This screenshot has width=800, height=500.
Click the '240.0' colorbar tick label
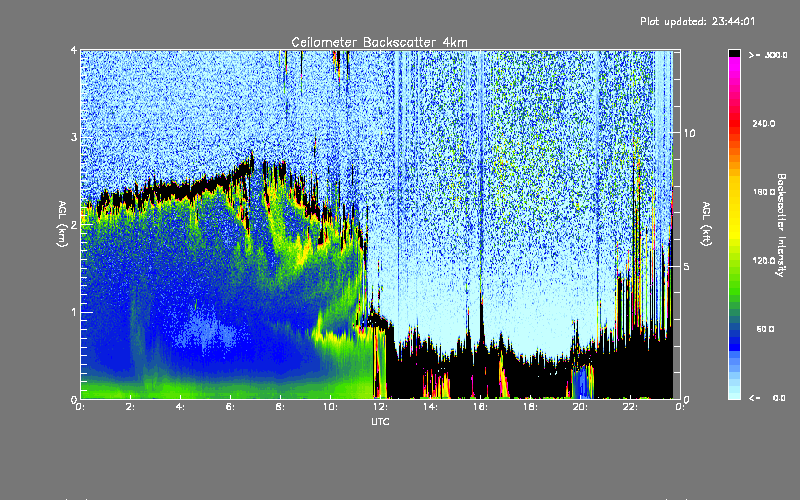click(x=764, y=124)
